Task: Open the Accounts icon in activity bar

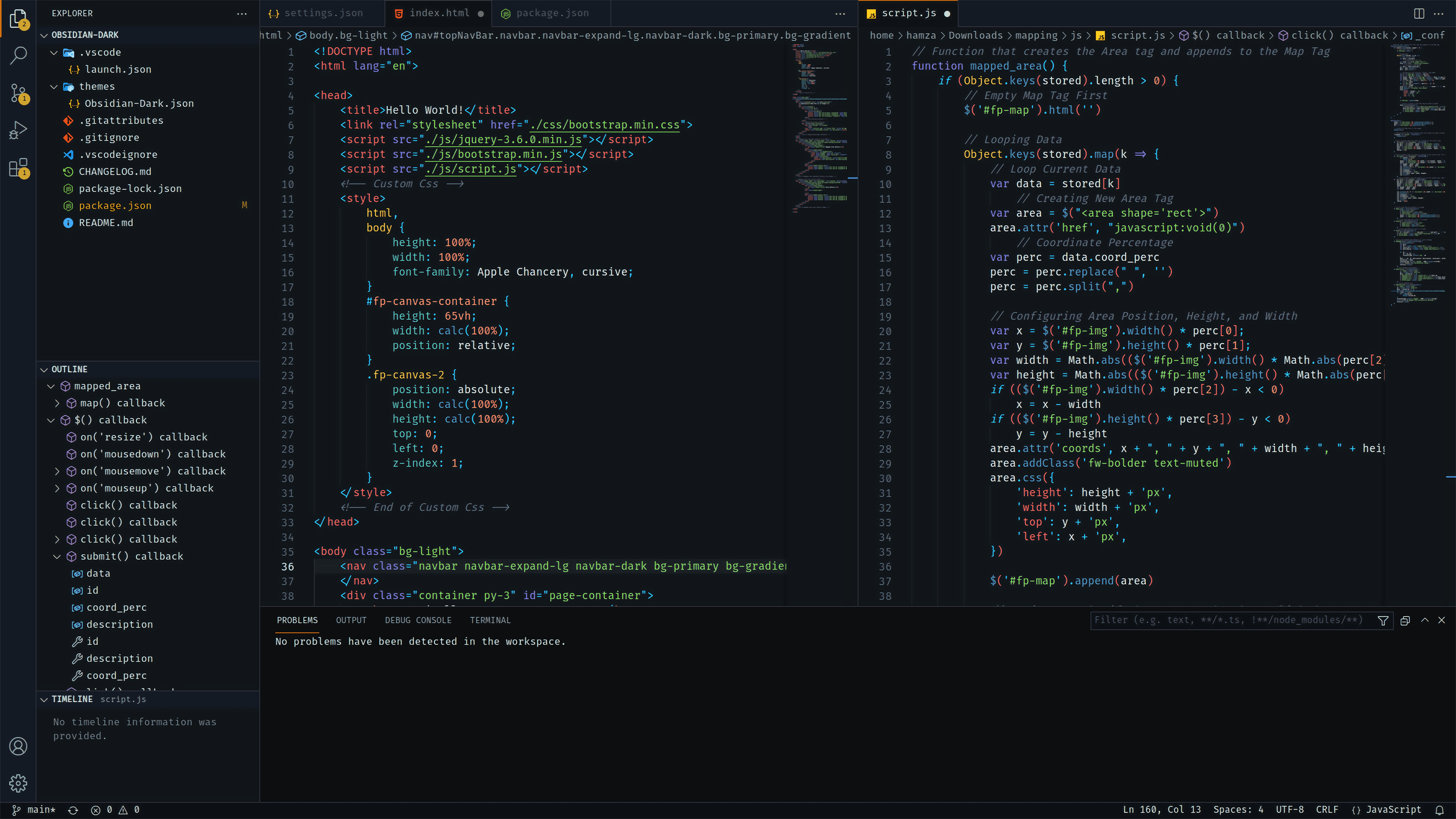Action: 18,746
